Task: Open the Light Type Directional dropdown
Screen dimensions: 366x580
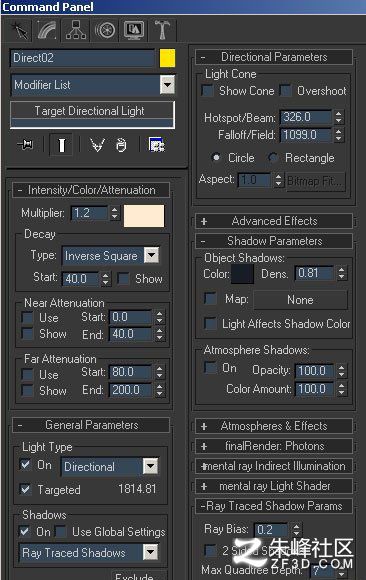Action: (151, 466)
